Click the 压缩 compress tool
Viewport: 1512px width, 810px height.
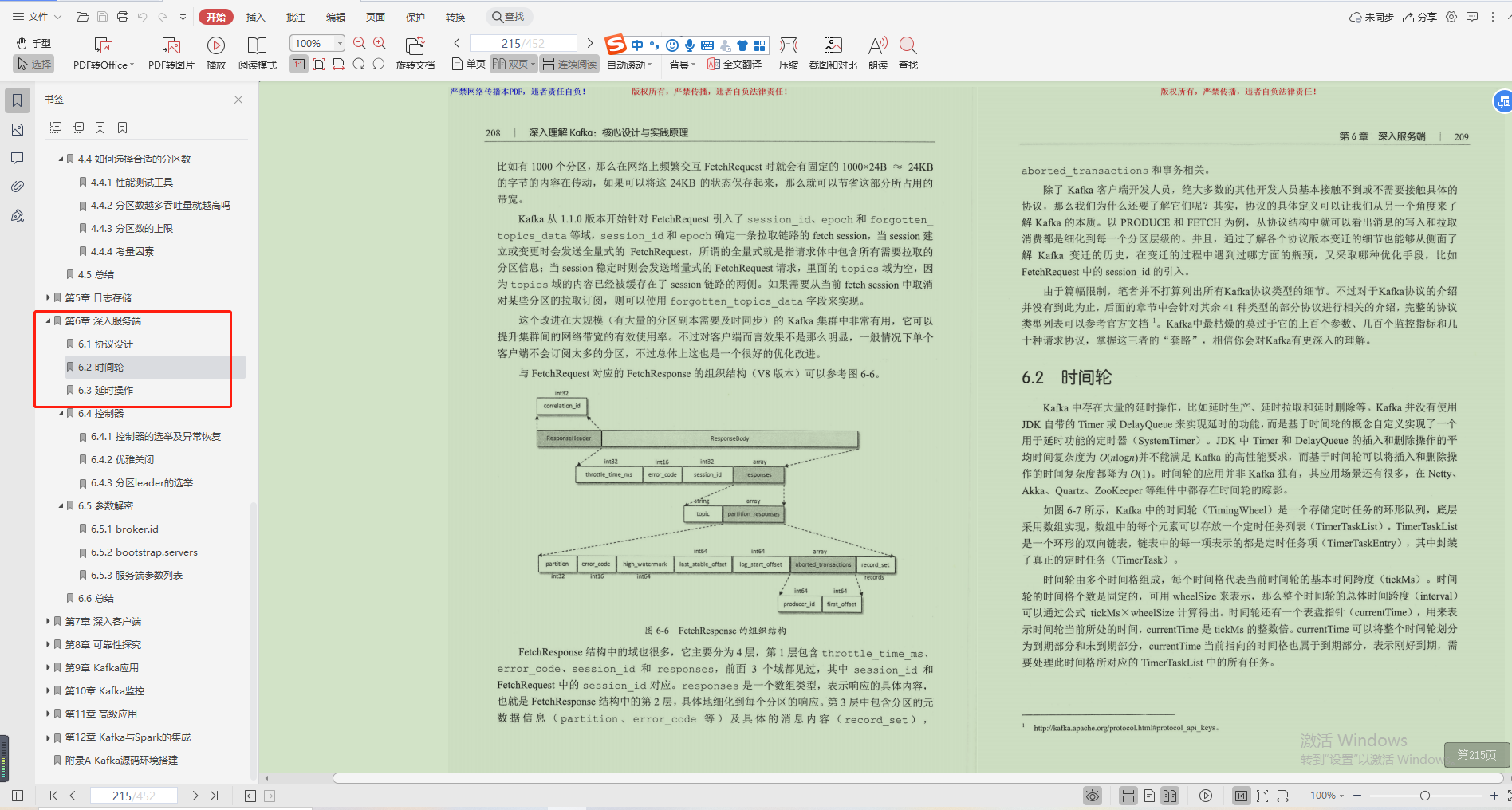(x=789, y=53)
